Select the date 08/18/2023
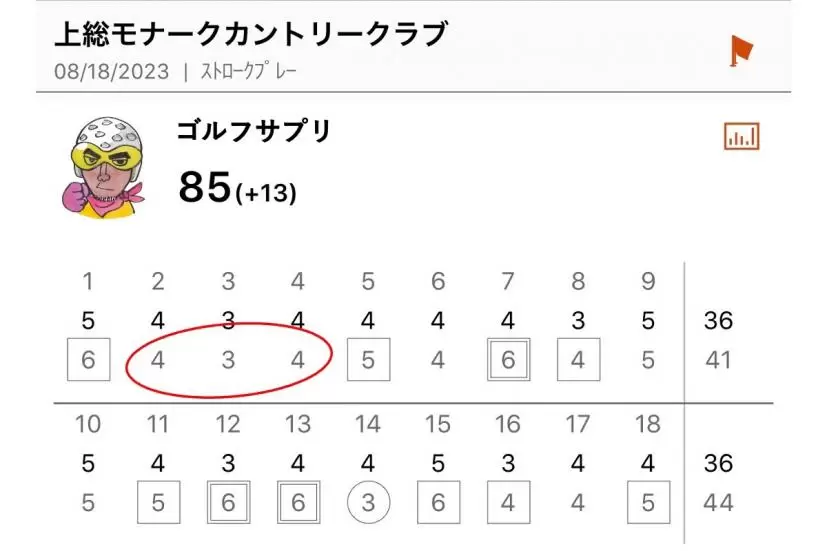Viewport: 827px width, 551px height. 112,71
